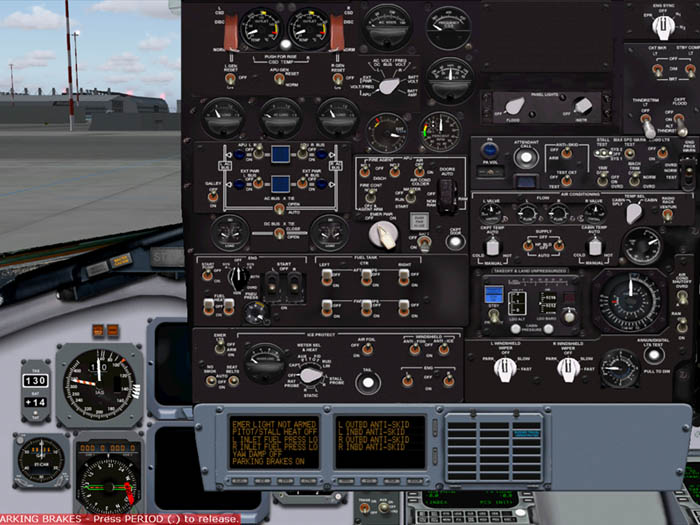Rotate the TEMP SEL cabin knob
Image resolution: width=700 pixels, height=525 pixels.
[634, 213]
